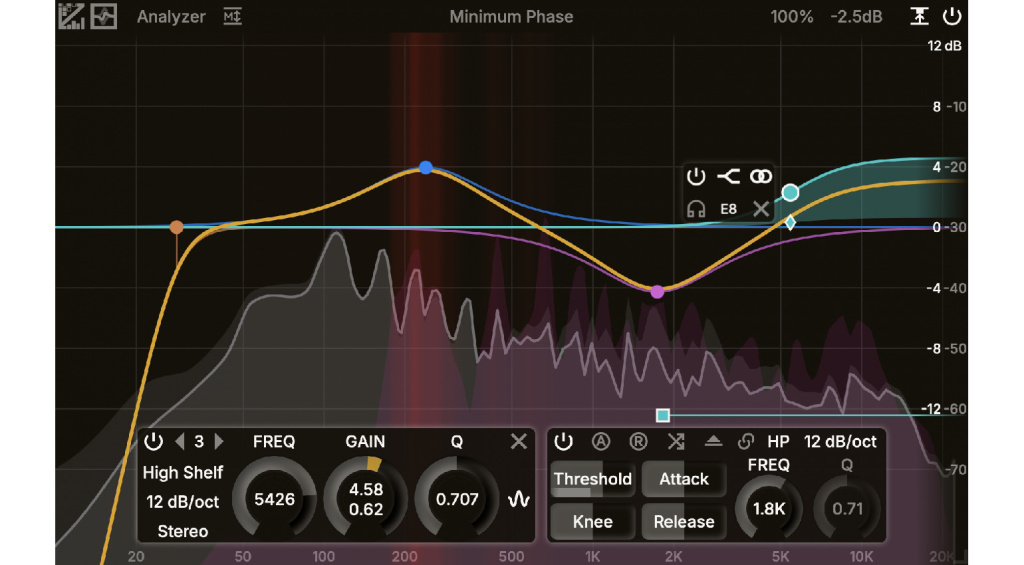Click the split band icon in popup
Screen dimensions: 1024x565
point(728,176)
